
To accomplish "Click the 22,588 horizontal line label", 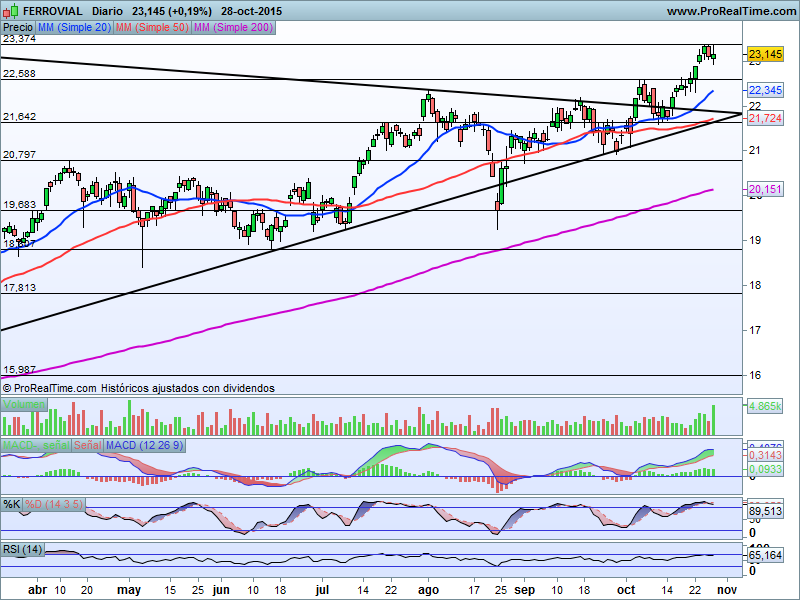I will tap(19, 73).
